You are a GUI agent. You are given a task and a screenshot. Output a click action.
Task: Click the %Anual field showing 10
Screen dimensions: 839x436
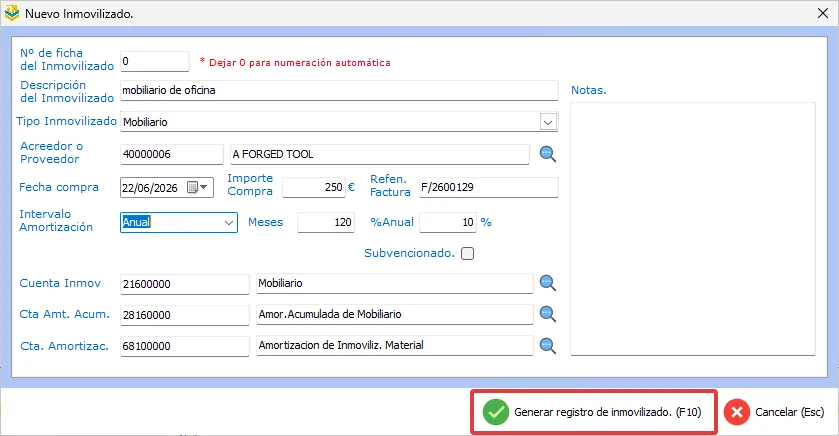click(x=448, y=223)
